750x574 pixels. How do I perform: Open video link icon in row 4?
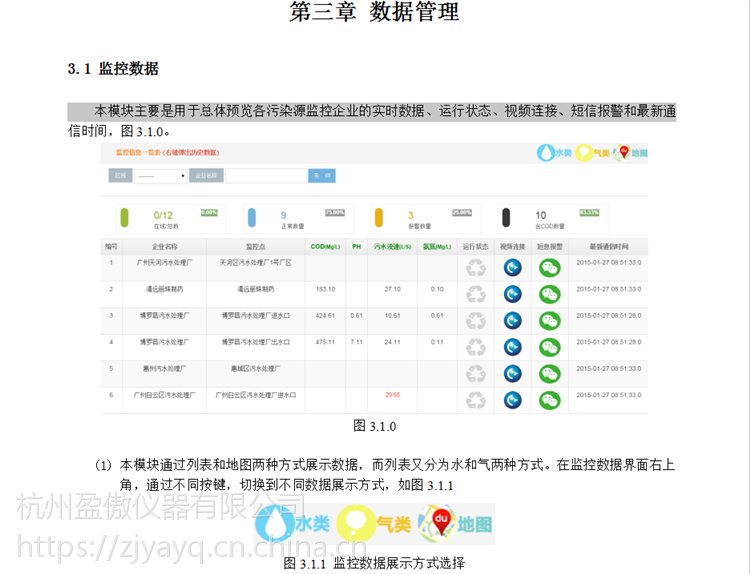click(512, 347)
